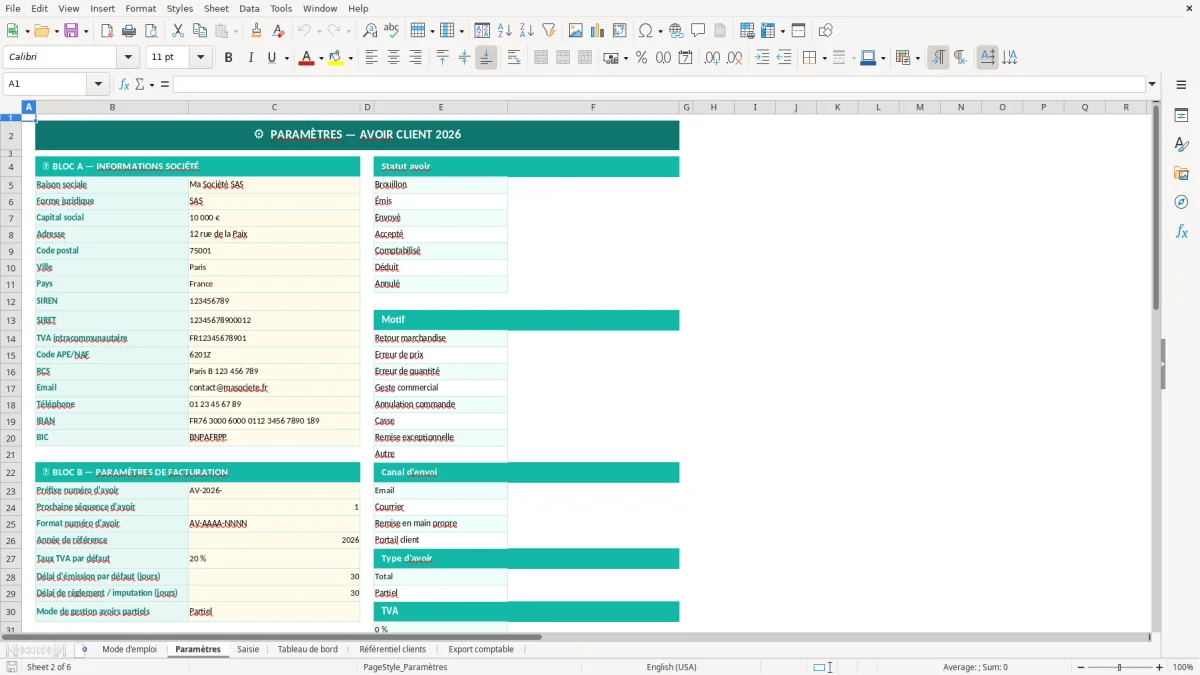Click the Function Wizard fx icon
Screen dimensions: 1200x675
pos(124,84)
